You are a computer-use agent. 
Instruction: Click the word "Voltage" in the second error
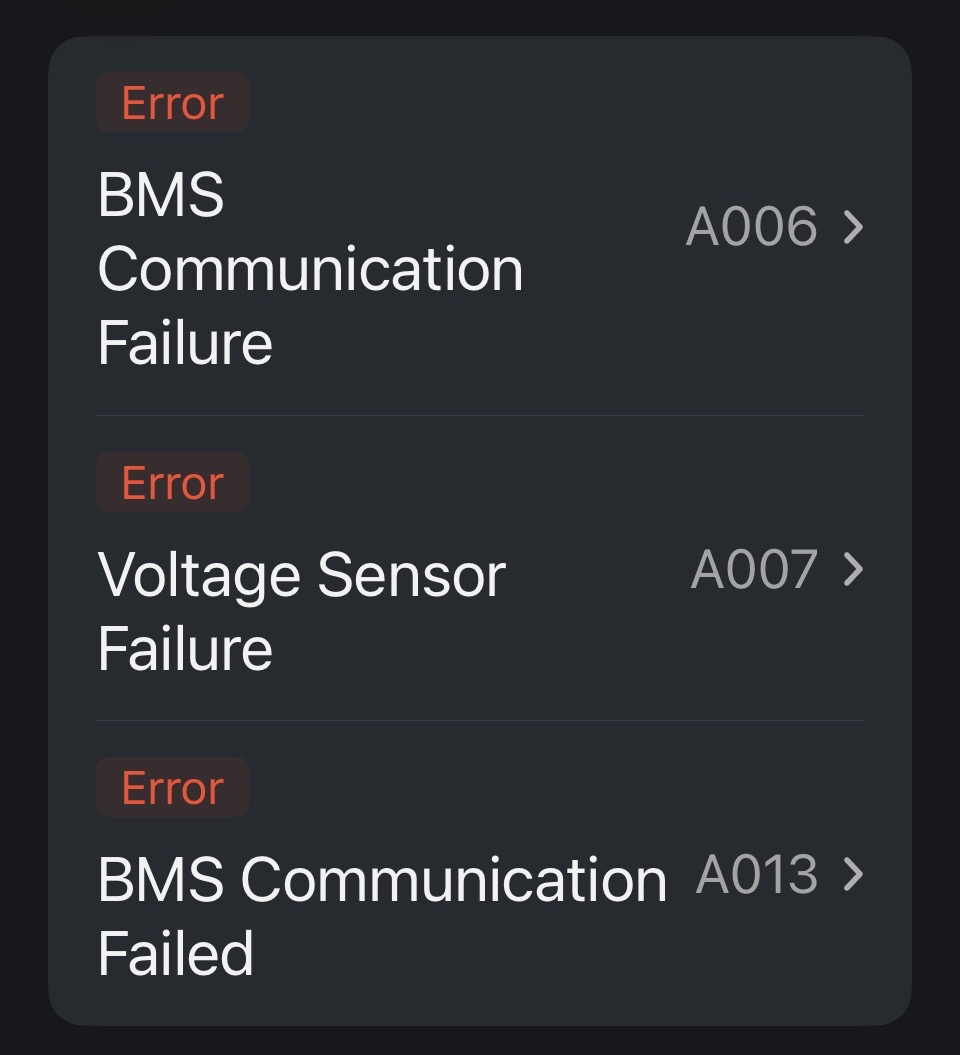199,576
